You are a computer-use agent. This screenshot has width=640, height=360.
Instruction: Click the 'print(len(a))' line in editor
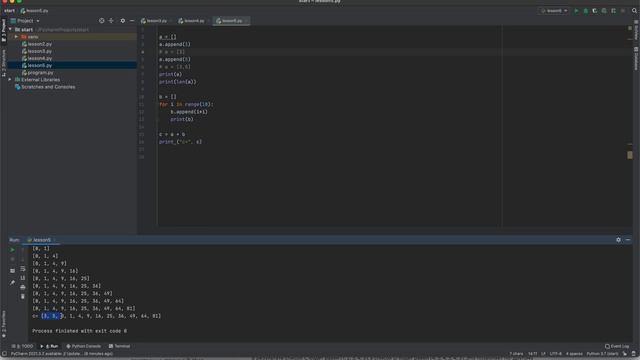pyautogui.click(x=178, y=82)
